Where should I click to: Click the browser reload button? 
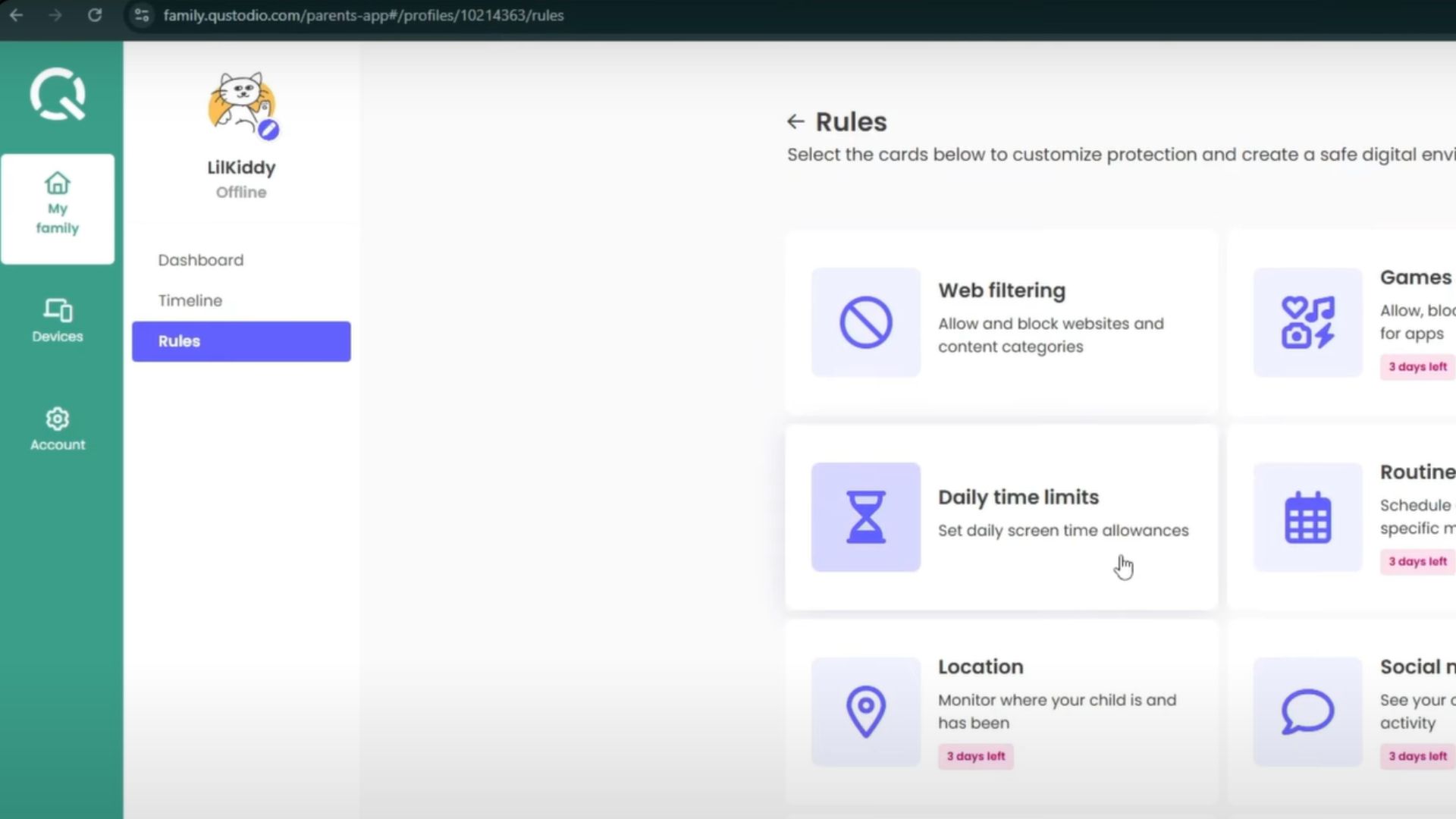[x=95, y=15]
